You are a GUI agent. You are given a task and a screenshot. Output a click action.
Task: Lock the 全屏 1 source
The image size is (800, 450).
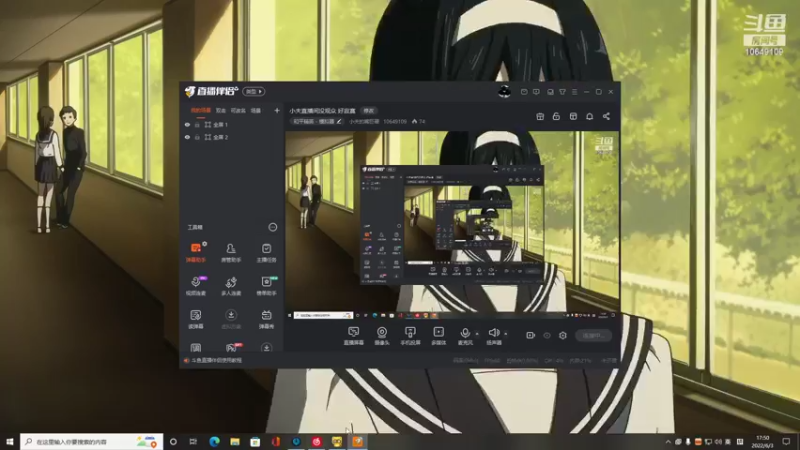point(197,124)
